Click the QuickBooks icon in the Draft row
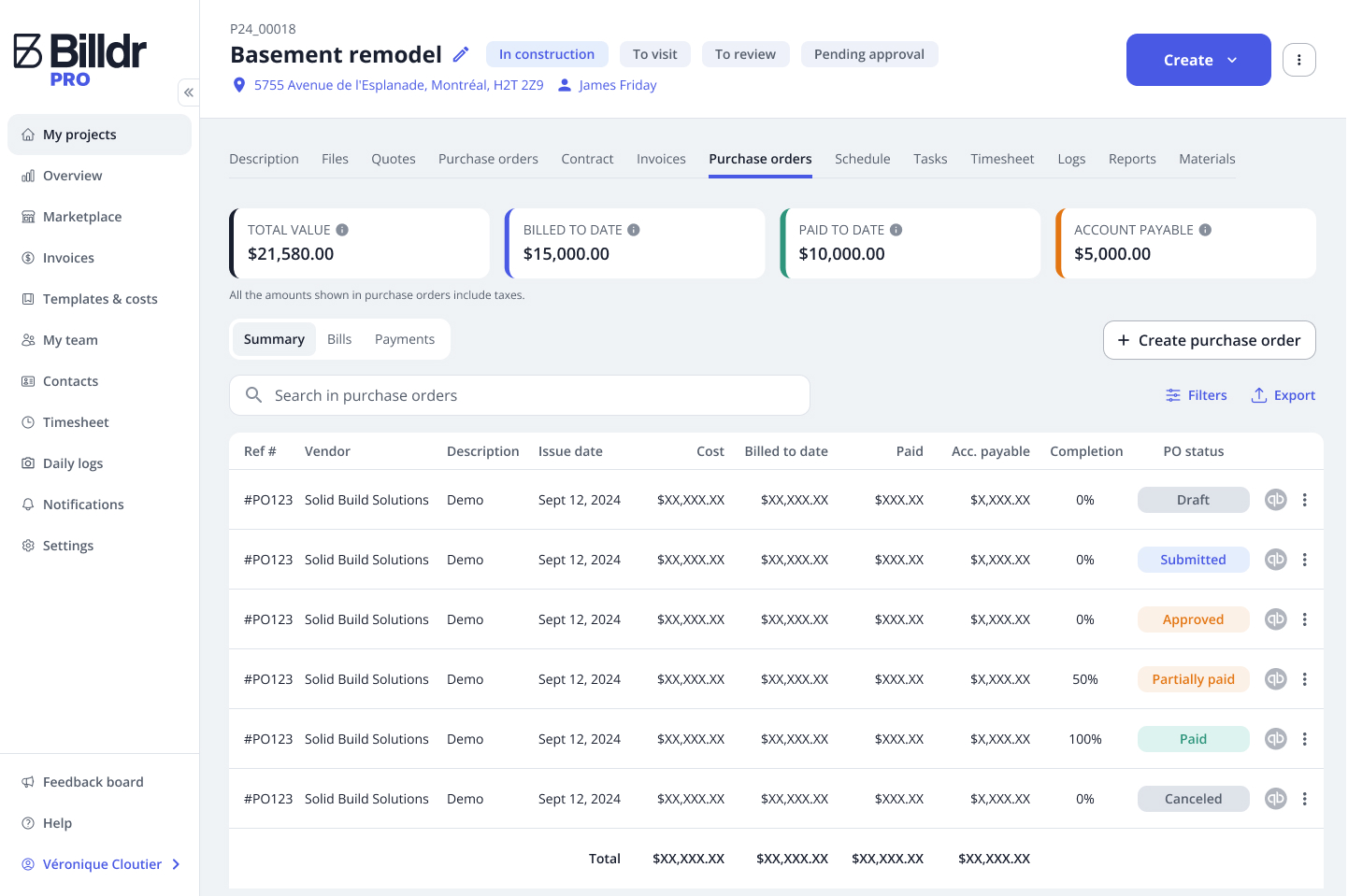This screenshot has width=1348, height=896. click(x=1275, y=500)
